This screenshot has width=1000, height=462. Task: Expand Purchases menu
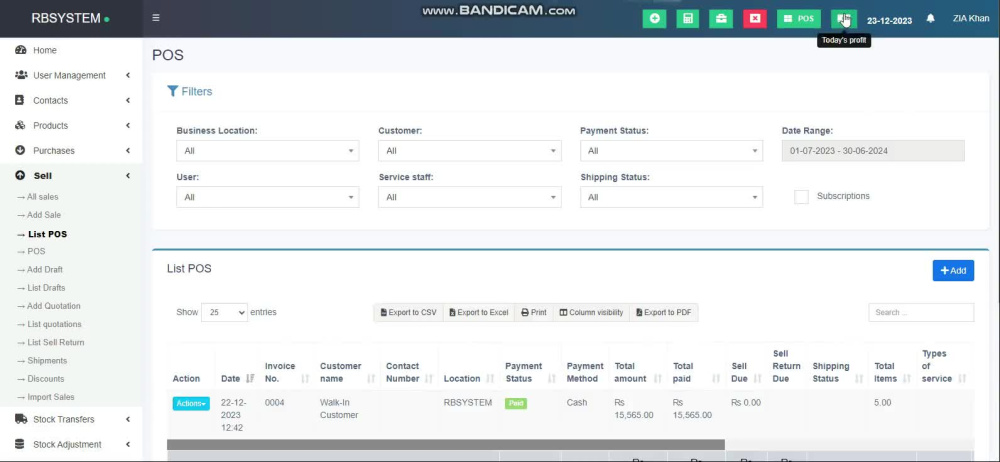pos(71,151)
